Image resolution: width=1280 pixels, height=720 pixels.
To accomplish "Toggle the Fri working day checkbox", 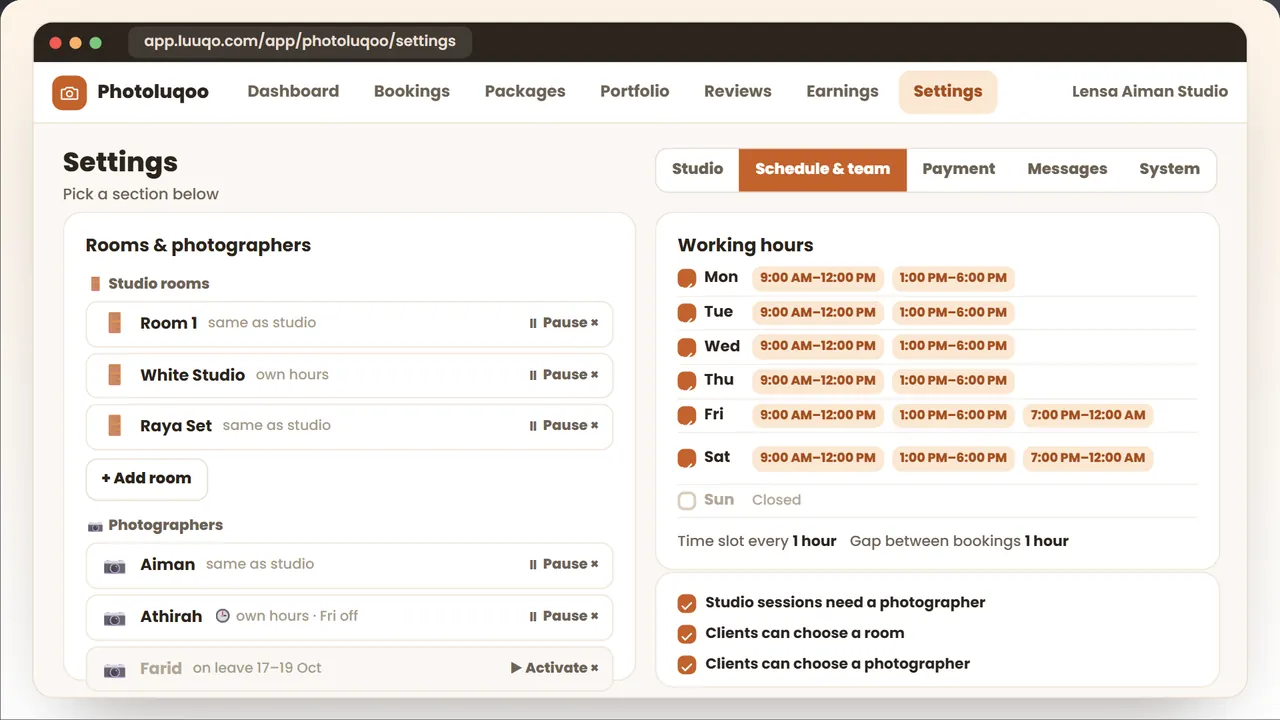I will coord(687,415).
